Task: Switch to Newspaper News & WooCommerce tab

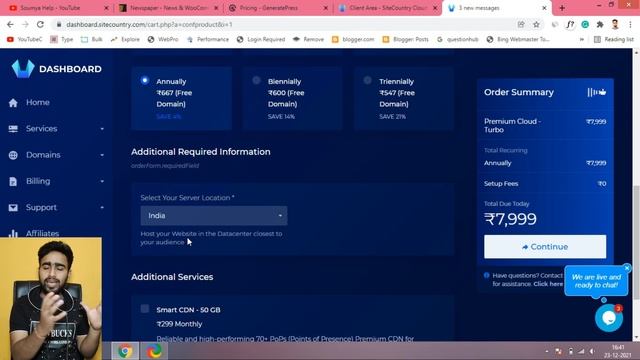Action: pos(169,8)
